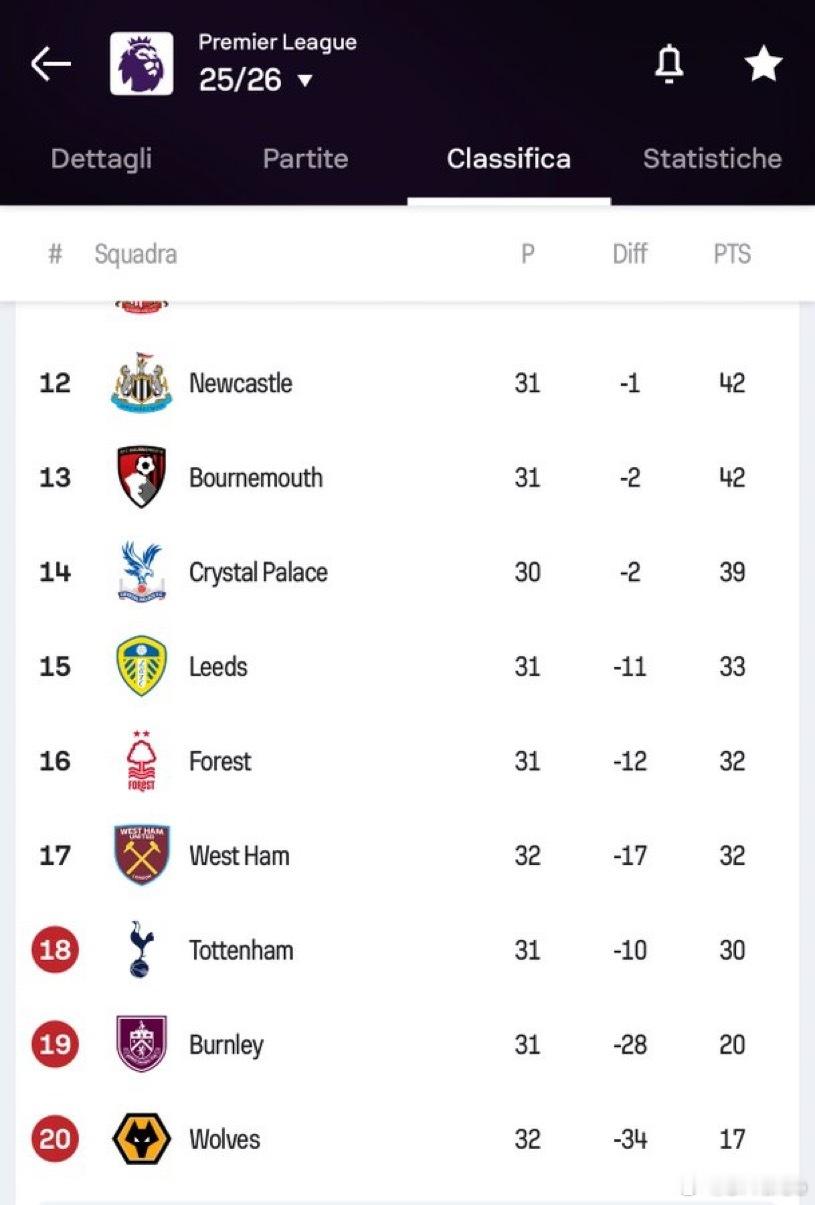
Task: Open the Wolves team name link
Action: (224, 1139)
